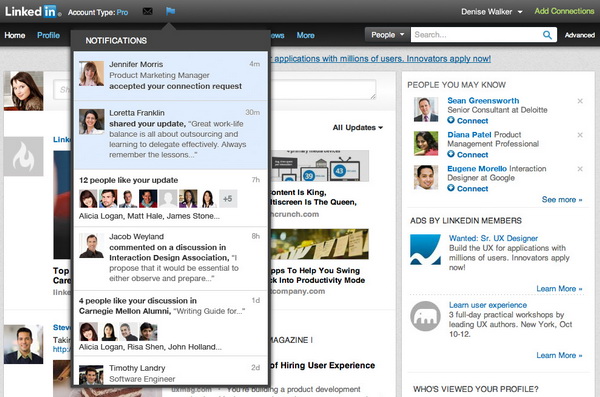The width and height of the screenshot is (600, 397).
Task: Click in the Search input field
Action: [476, 35]
